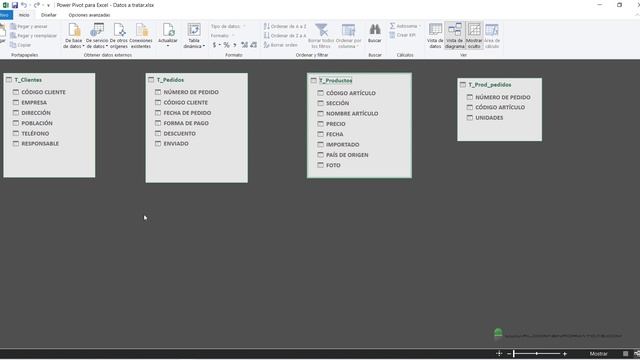Click Pegar y anexar
This screenshot has height=360, width=640.
point(29,26)
